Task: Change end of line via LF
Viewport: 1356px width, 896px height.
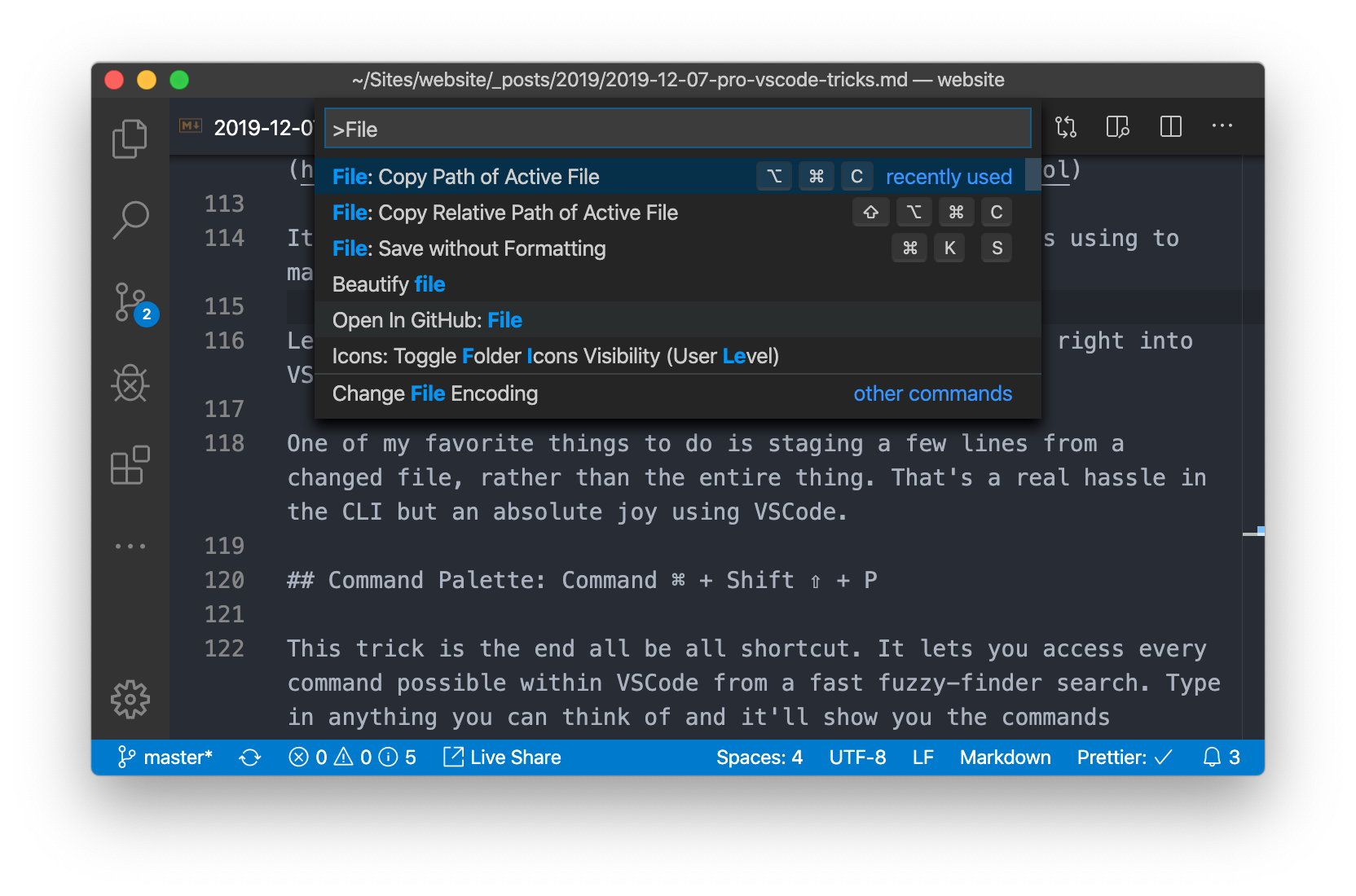Action: (922, 758)
